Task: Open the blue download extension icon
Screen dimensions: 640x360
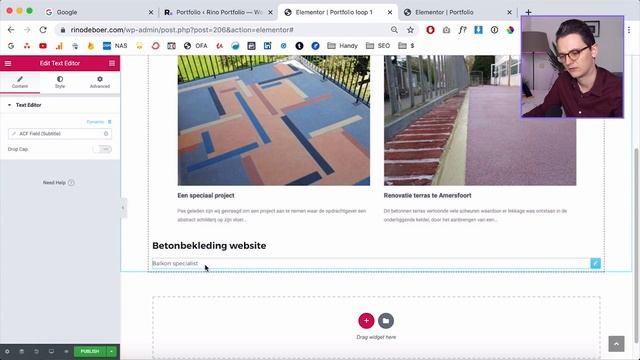Action: (x=478, y=30)
